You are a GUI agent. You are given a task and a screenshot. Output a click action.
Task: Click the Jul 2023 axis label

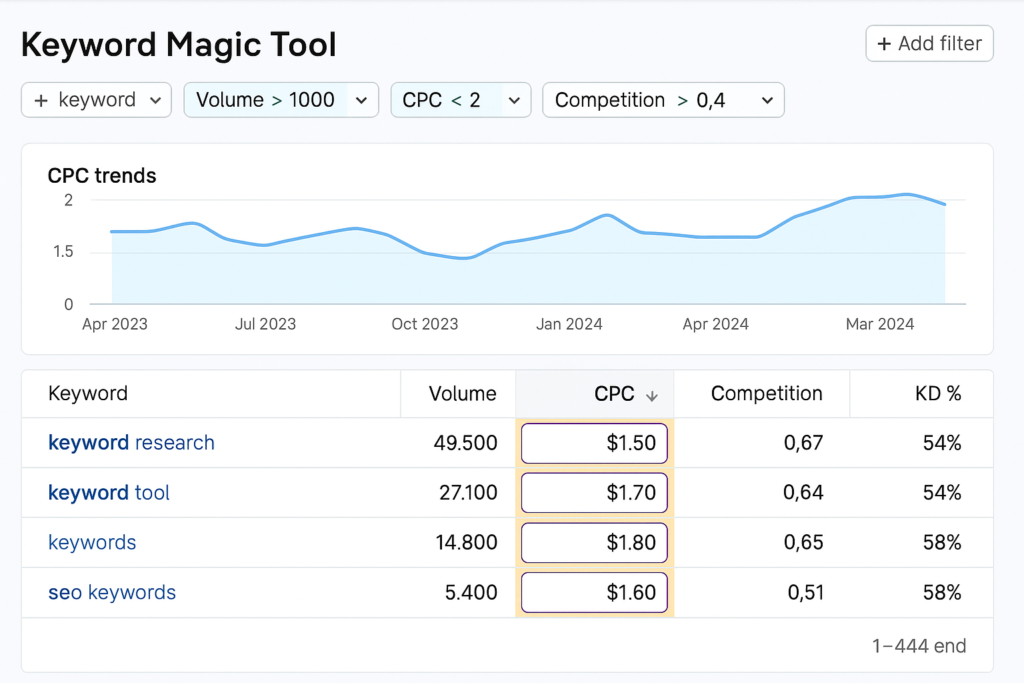point(265,325)
